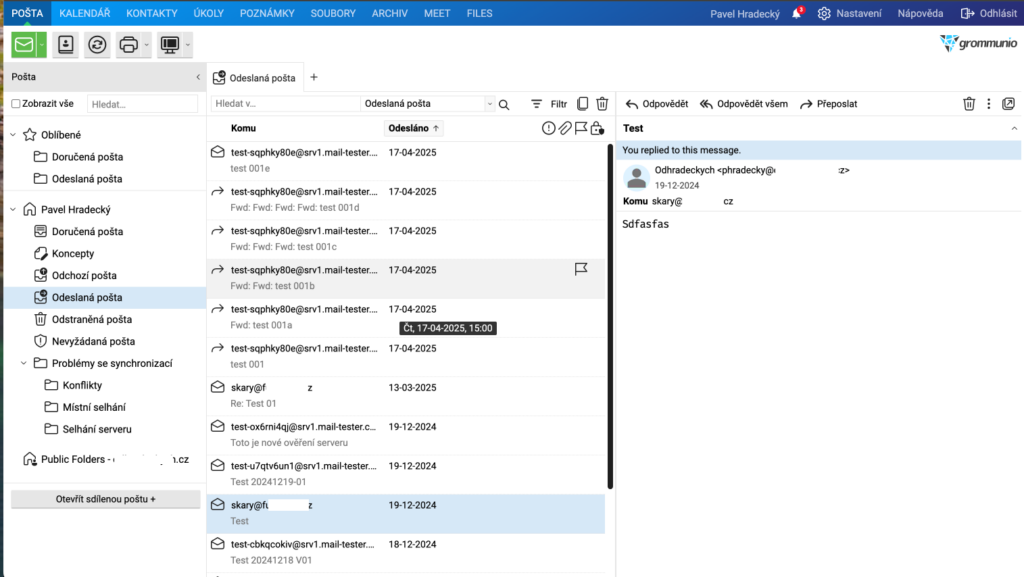Sort by the Odesláno column header
This screenshot has width=1024, height=577.
tap(413, 129)
